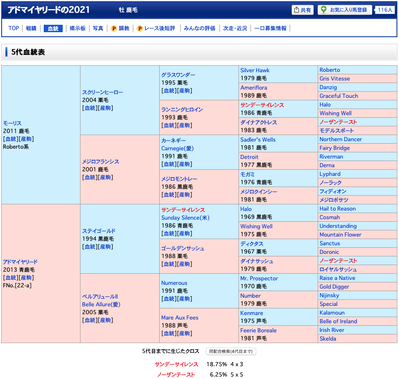Screen dimensions: 399x379
Task: Click メジロクインシー link
Action: (x=259, y=192)
